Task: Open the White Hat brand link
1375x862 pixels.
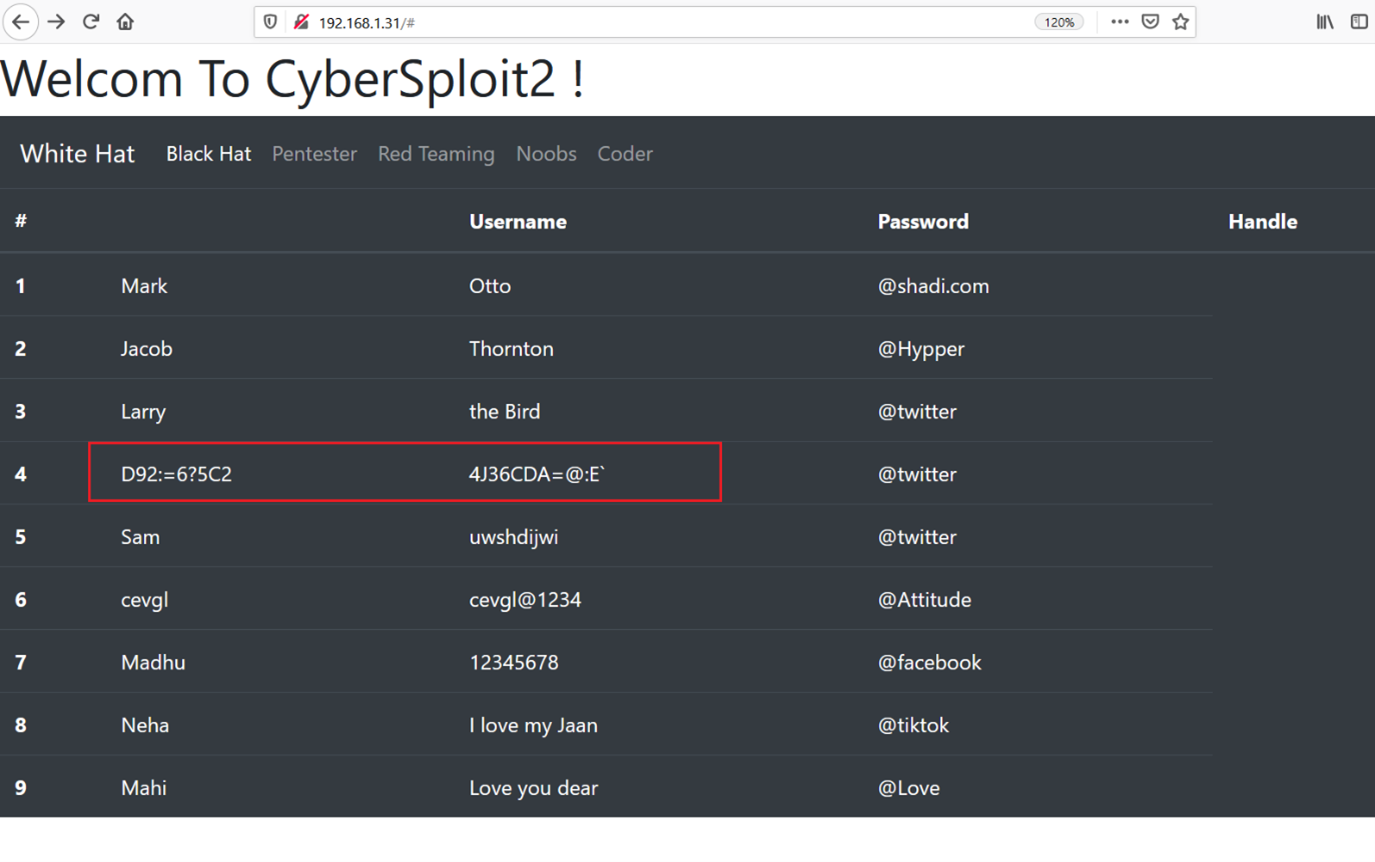Action: [77, 153]
